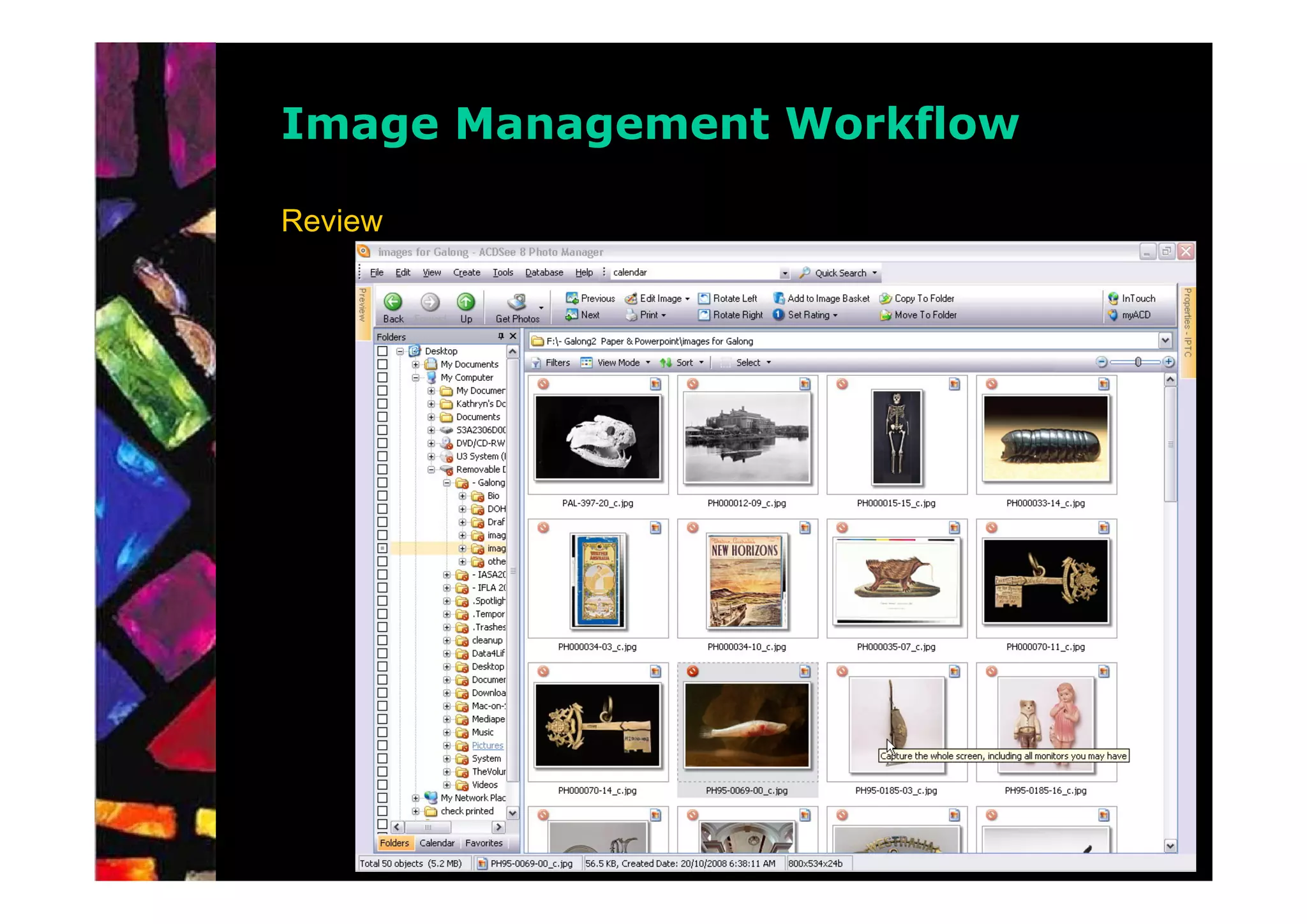
Task: Open the Sort options
Action: (682, 362)
